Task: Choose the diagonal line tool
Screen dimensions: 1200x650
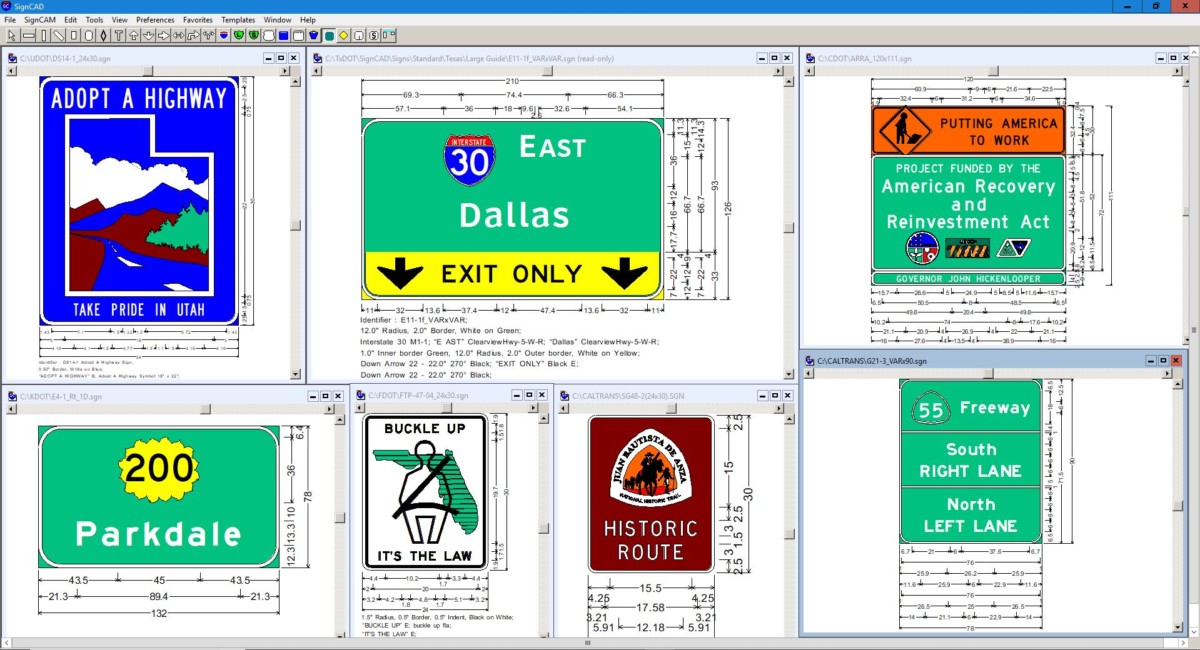Action: (x=59, y=35)
